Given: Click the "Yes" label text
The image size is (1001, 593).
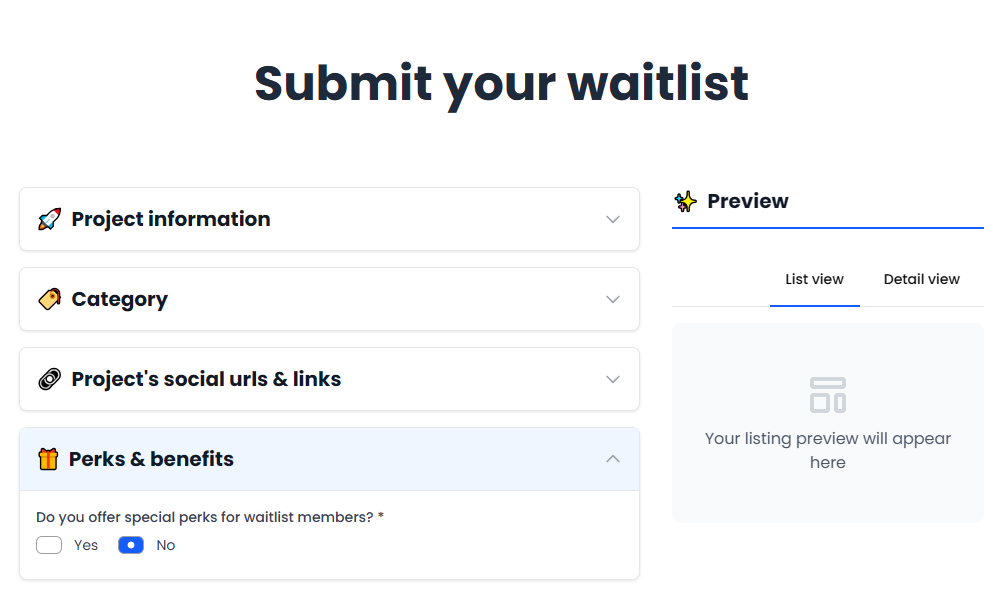Looking at the screenshot, I should (x=86, y=545).
